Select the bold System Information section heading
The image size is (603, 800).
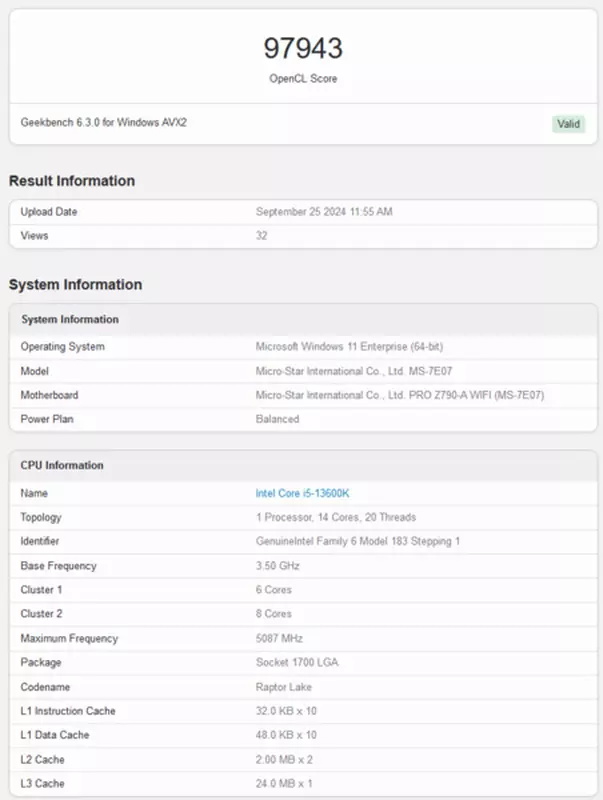point(76,285)
